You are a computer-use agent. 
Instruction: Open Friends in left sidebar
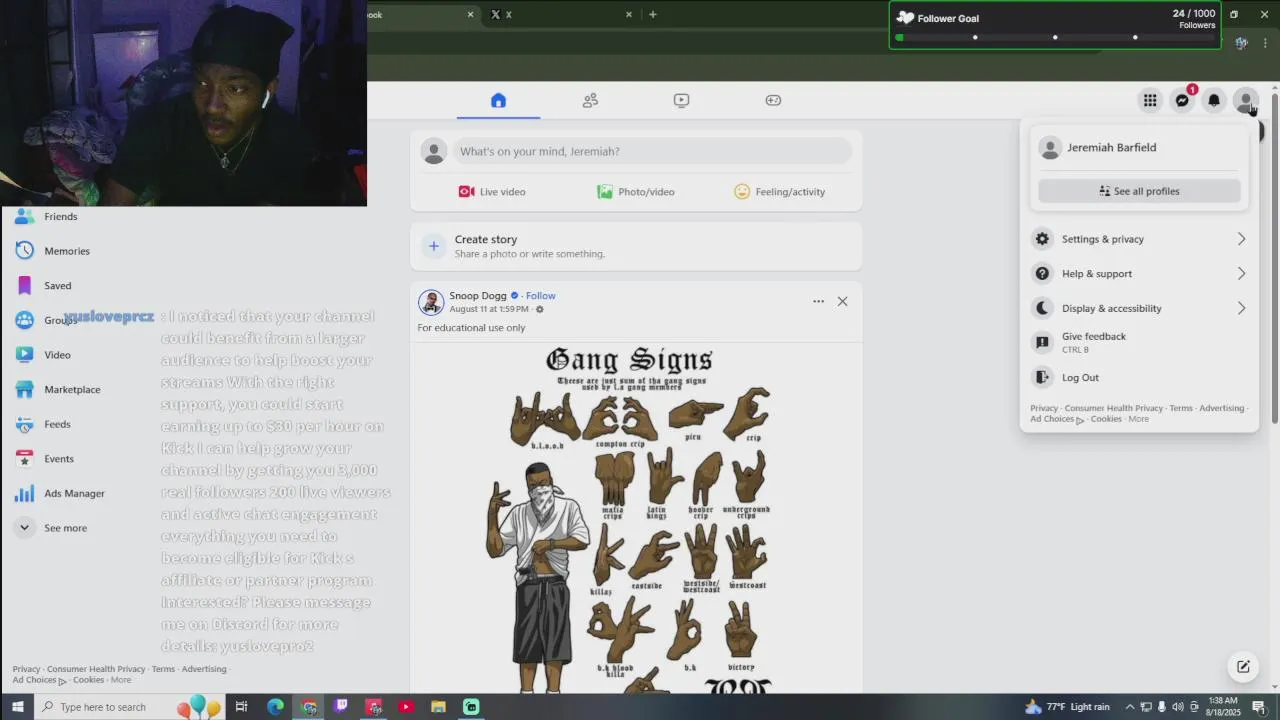[x=60, y=217]
